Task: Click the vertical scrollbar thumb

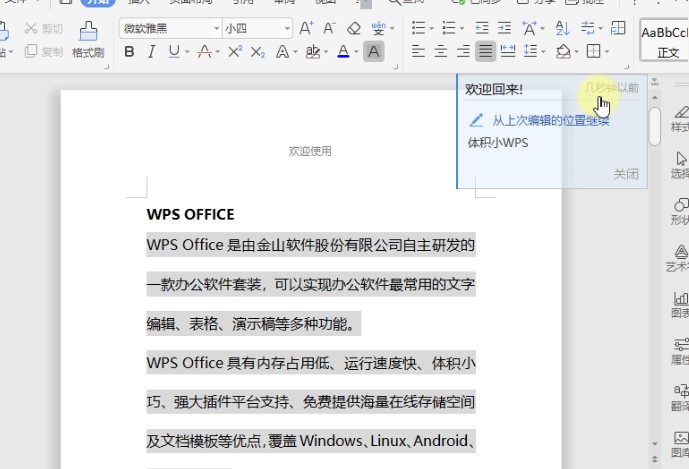Action: [655, 126]
